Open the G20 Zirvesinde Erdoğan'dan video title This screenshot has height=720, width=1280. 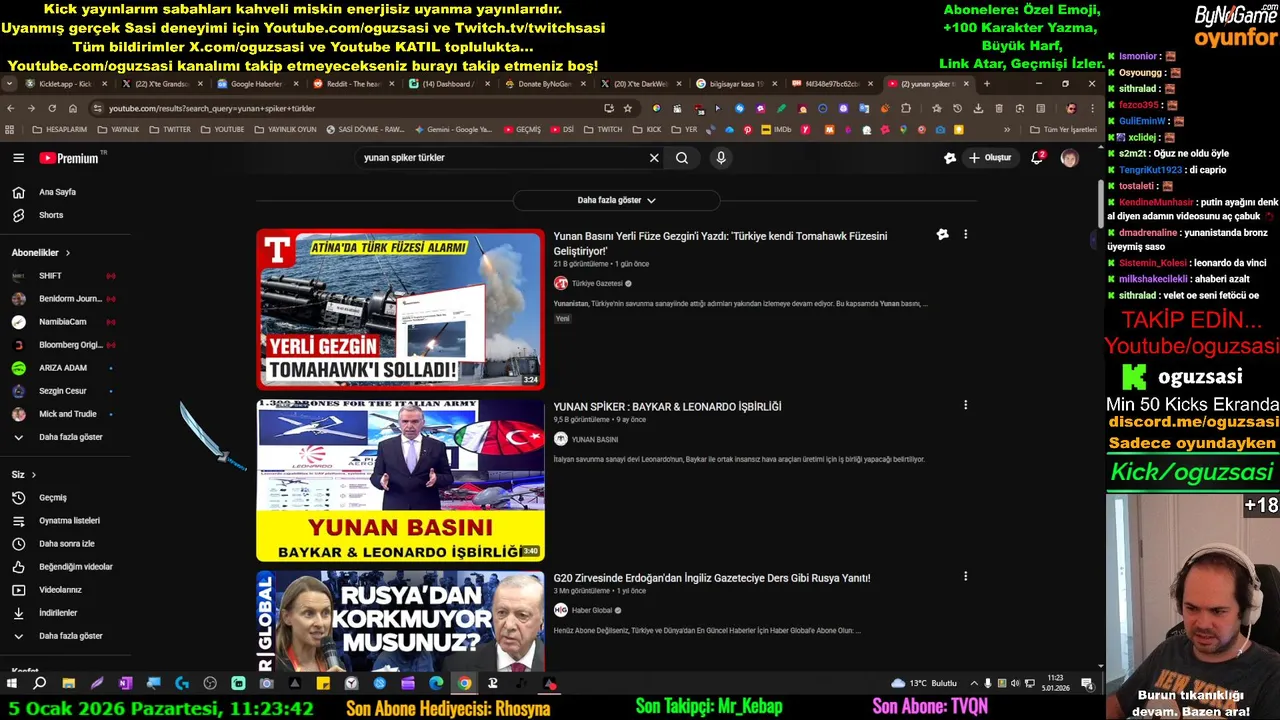point(712,578)
